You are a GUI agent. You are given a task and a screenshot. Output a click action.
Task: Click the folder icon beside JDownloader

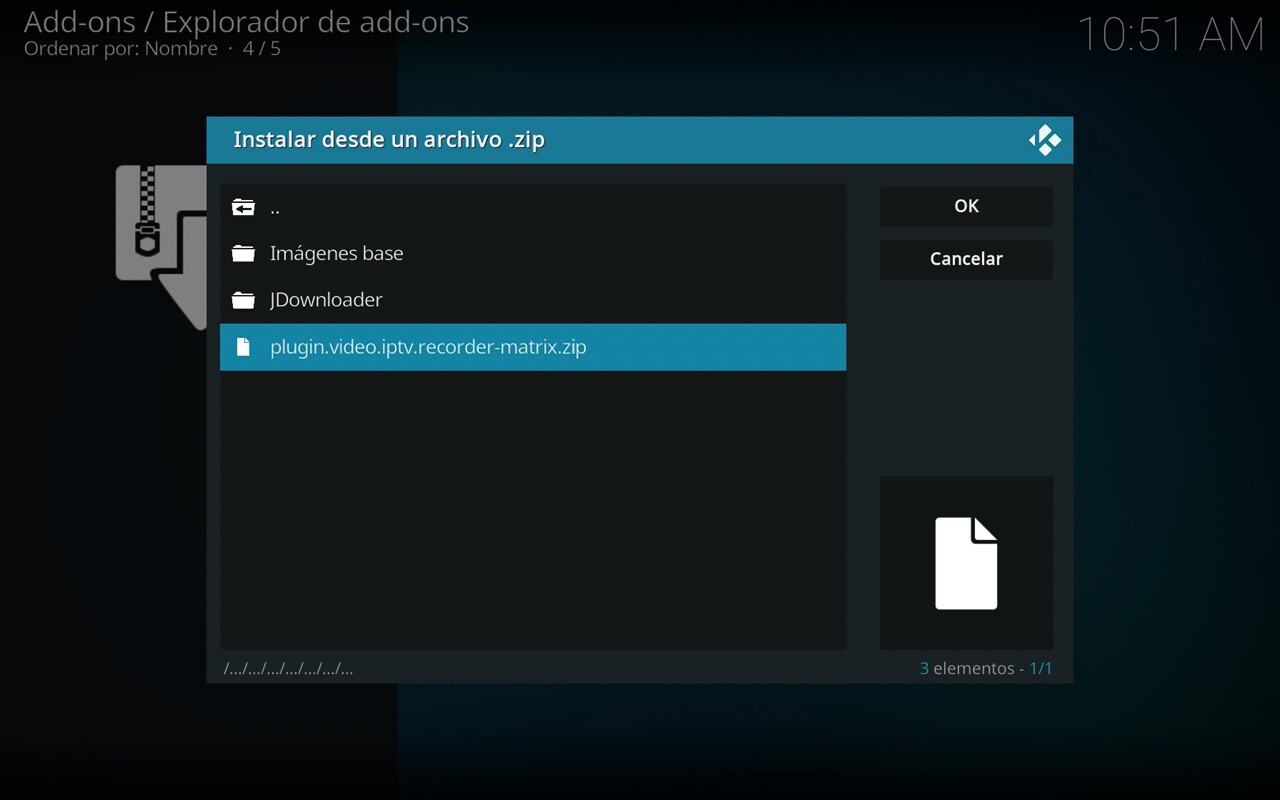[x=243, y=299]
